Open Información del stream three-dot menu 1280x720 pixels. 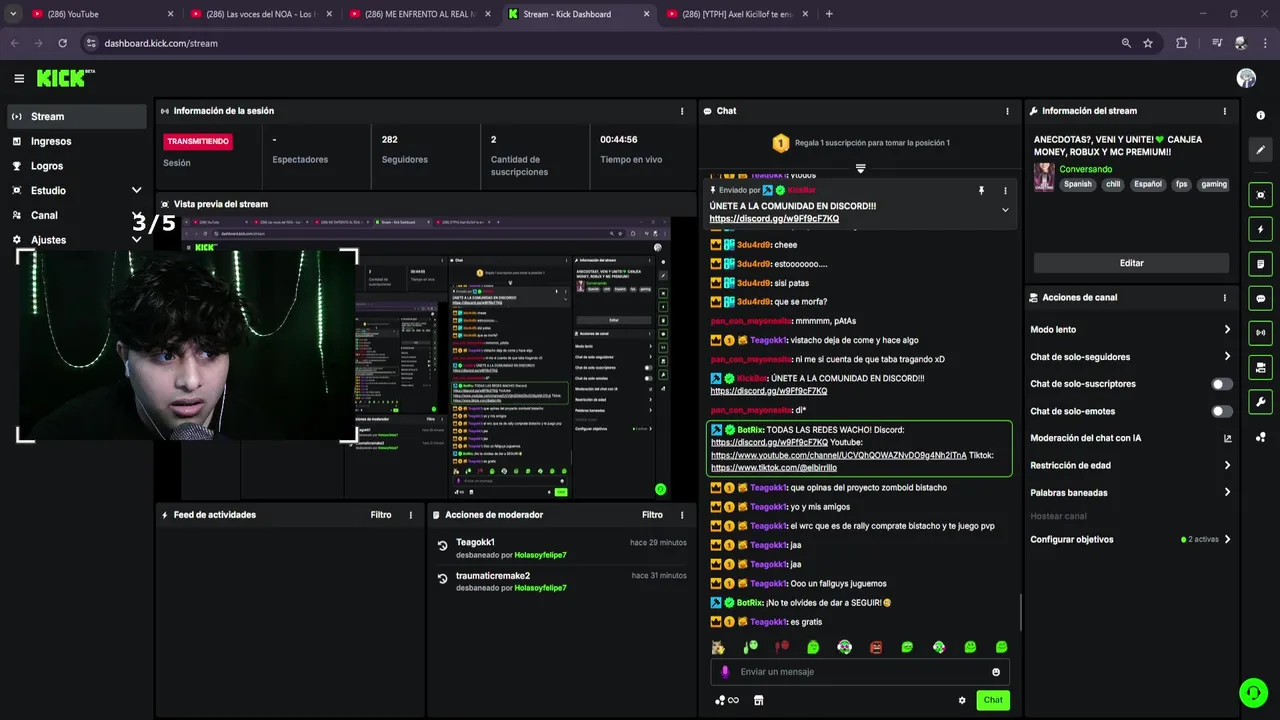click(x=1224, y=111)
